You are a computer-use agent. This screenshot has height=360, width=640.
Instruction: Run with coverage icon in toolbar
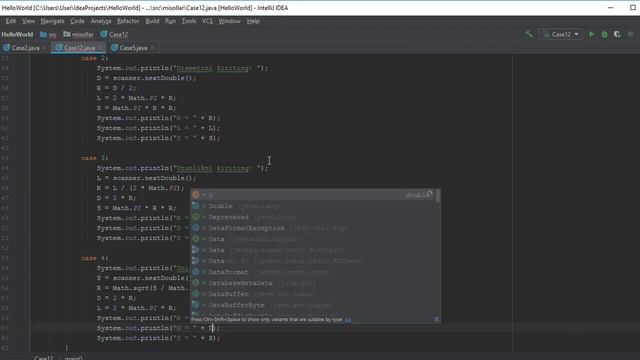pos(617,34)
